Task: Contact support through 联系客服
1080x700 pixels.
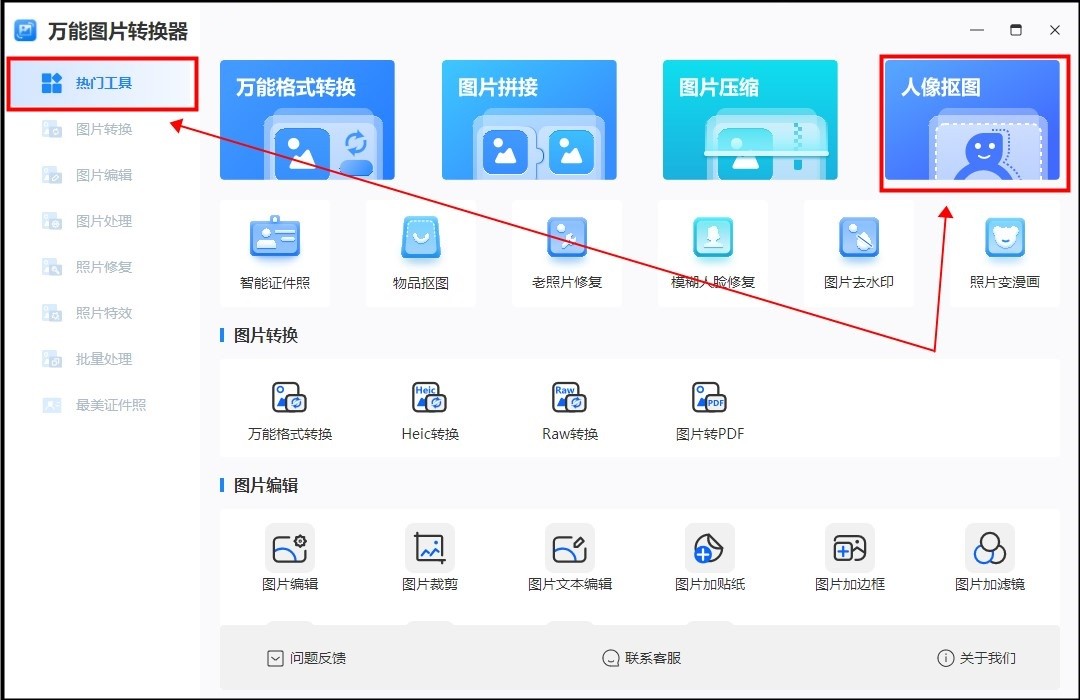Action: (x=647, y=658)
